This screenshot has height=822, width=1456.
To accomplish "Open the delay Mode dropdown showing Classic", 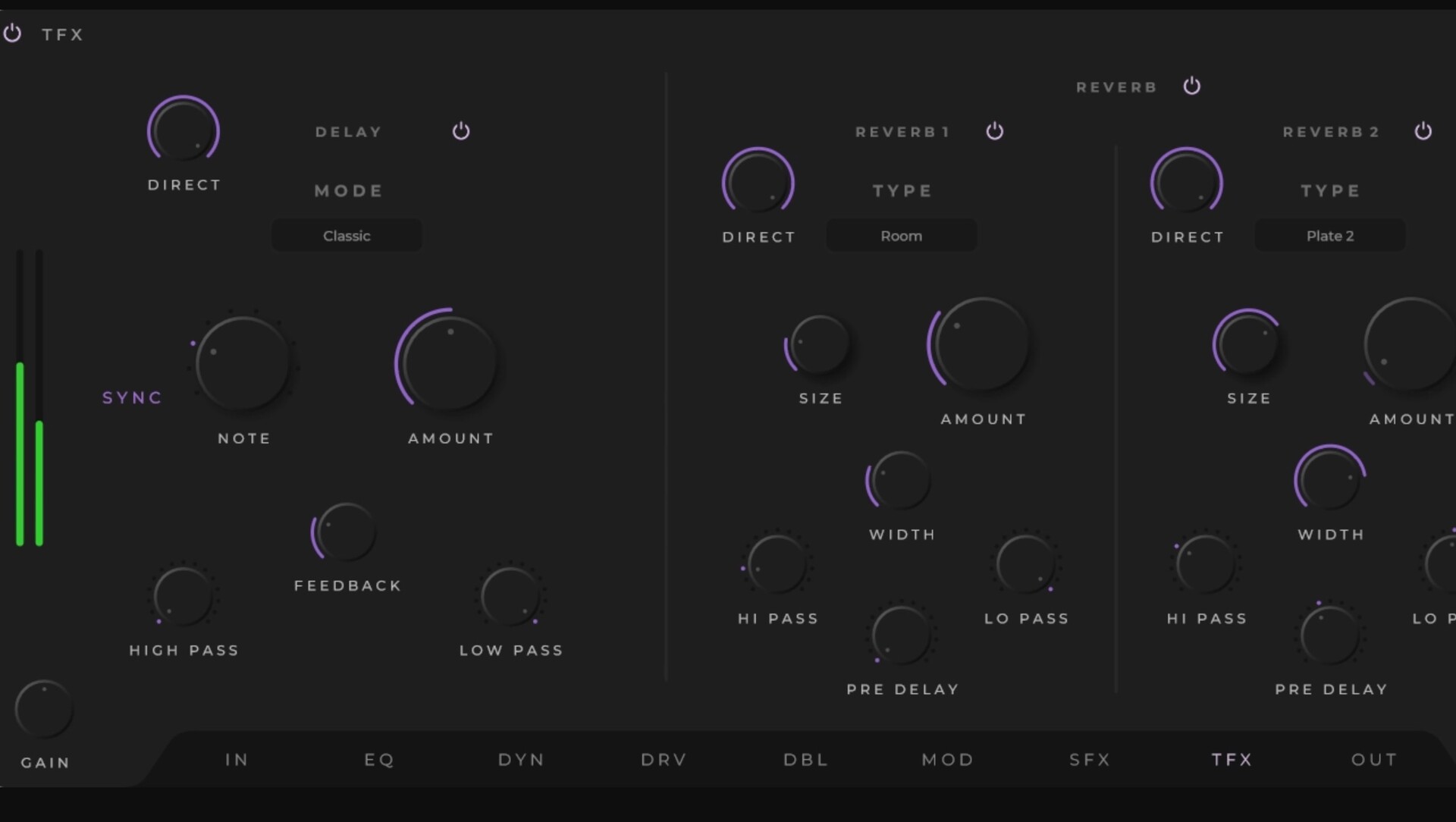I will pyautogui.click(x=347, y=236).
